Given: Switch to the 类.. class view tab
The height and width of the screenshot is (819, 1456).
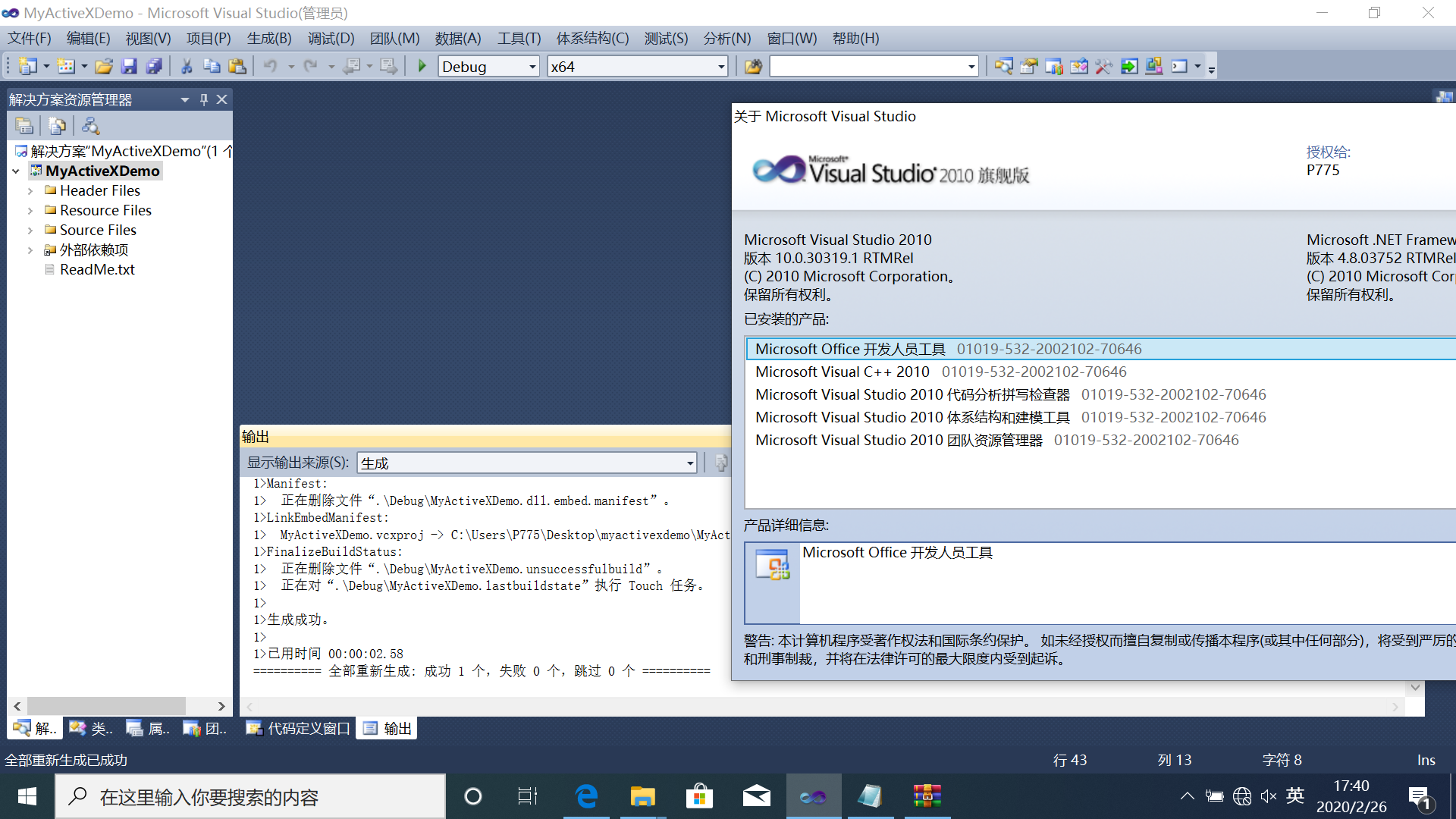Looking at the screenshot, I should [x=91, y=729].
